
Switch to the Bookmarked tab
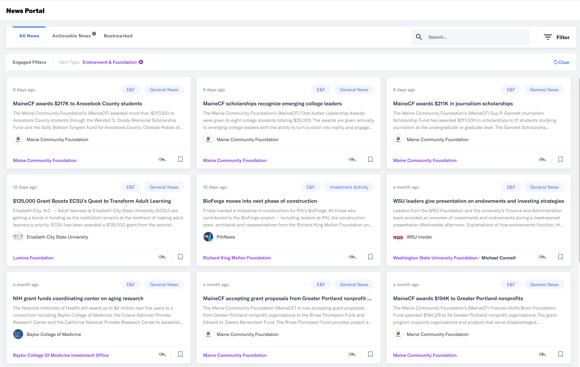pyautogui.click(x=118, y=36)
